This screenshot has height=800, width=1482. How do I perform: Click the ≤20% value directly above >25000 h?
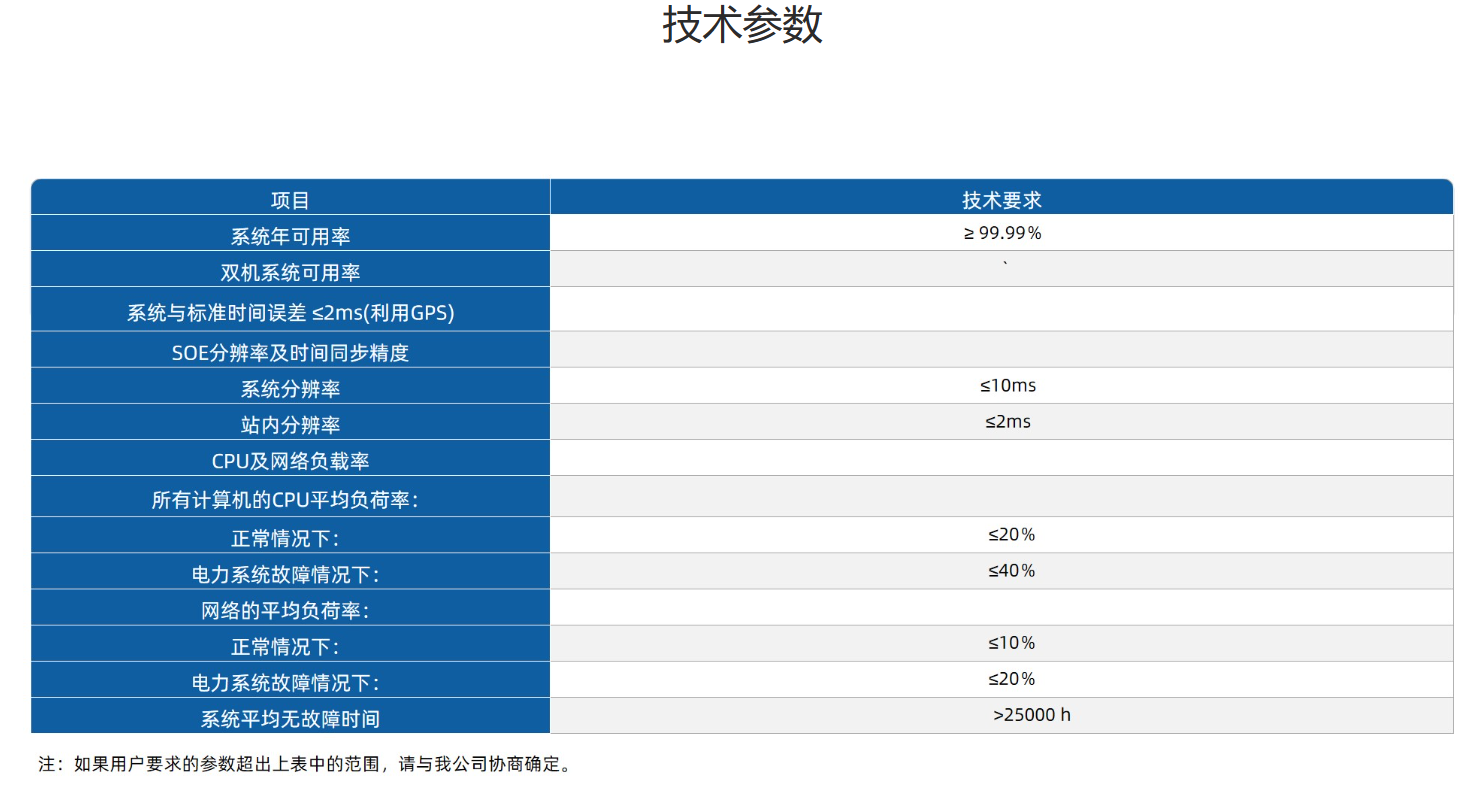point(1011,678)
